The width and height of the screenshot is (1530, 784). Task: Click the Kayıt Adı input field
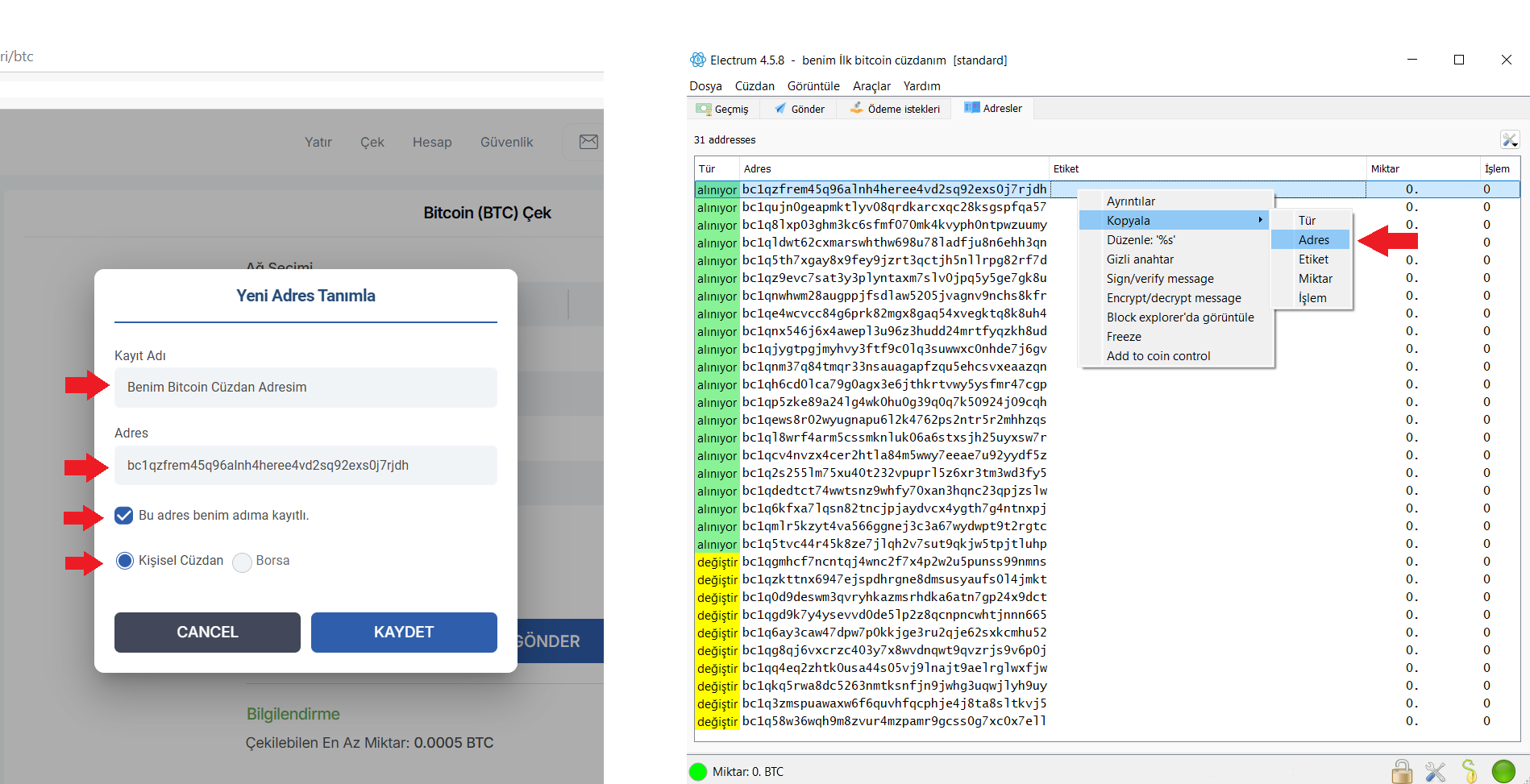tap(306, 388)
